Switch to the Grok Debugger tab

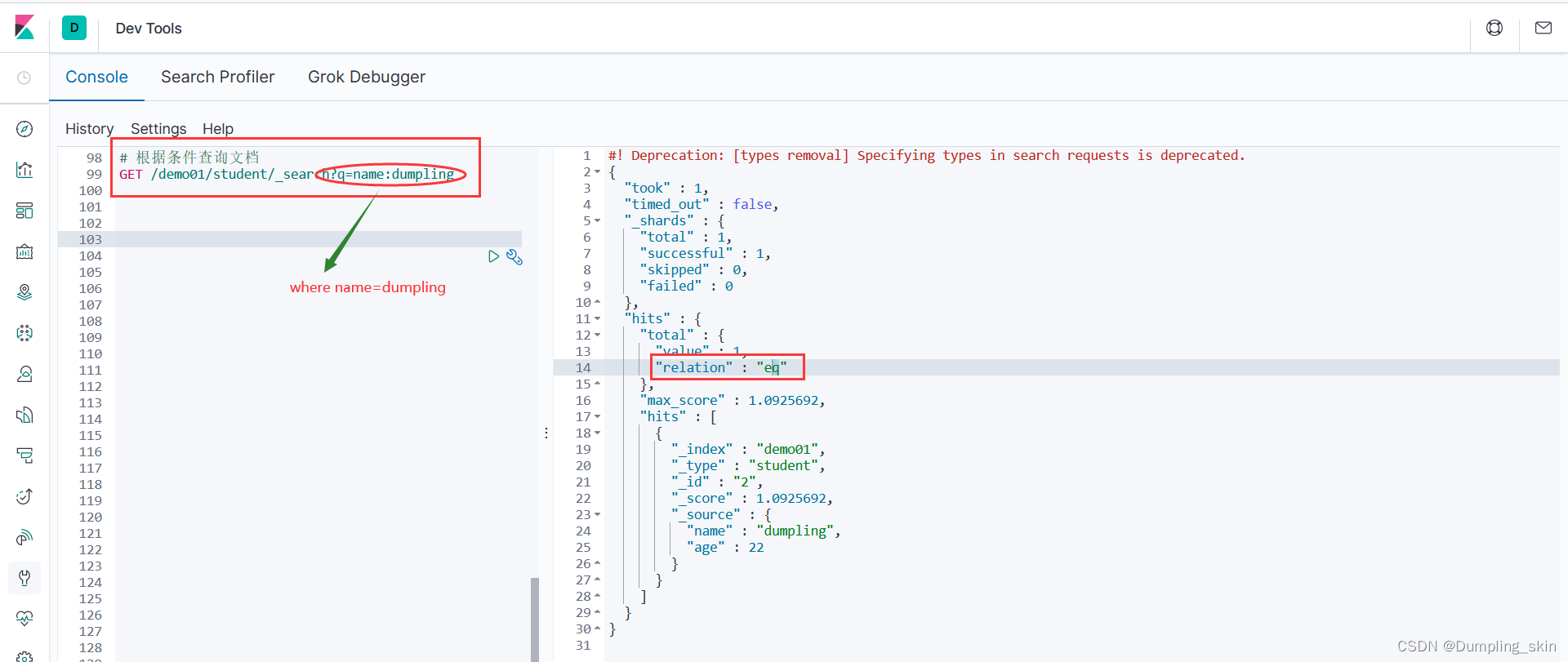pos(367,77)
